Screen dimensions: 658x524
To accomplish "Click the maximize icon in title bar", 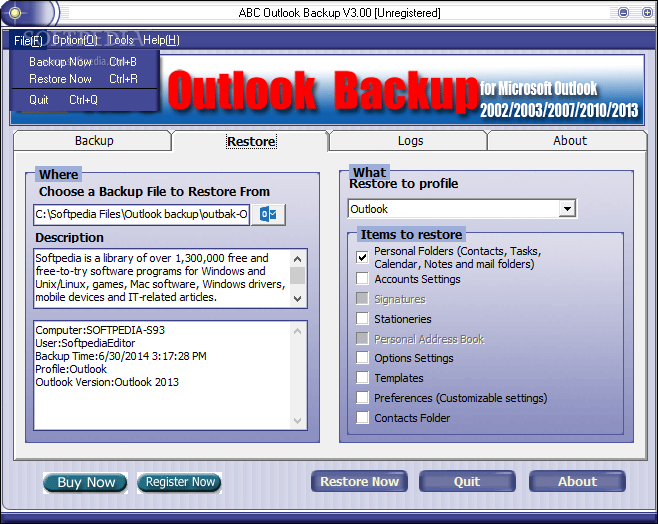I will pos(648,13).
